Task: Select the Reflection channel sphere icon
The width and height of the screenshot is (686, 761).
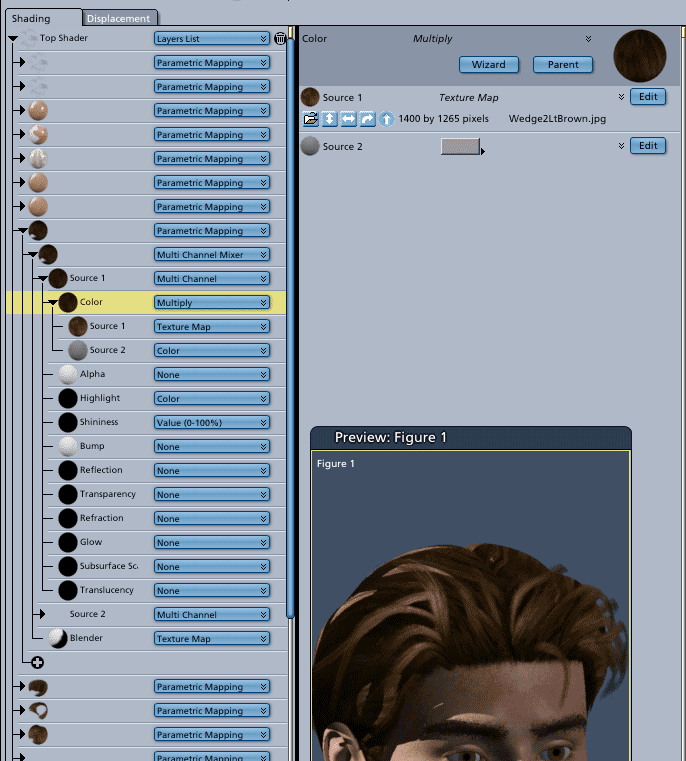Action: click(x=68, y=470)
